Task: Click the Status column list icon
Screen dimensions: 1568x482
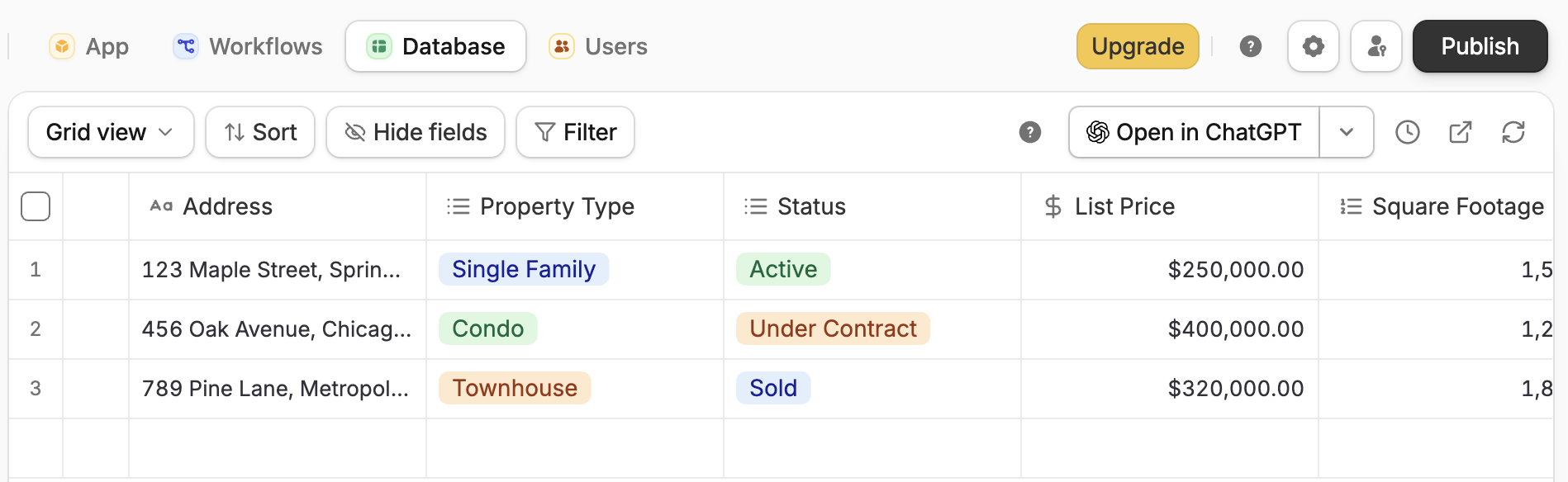Action: (756, 206)
